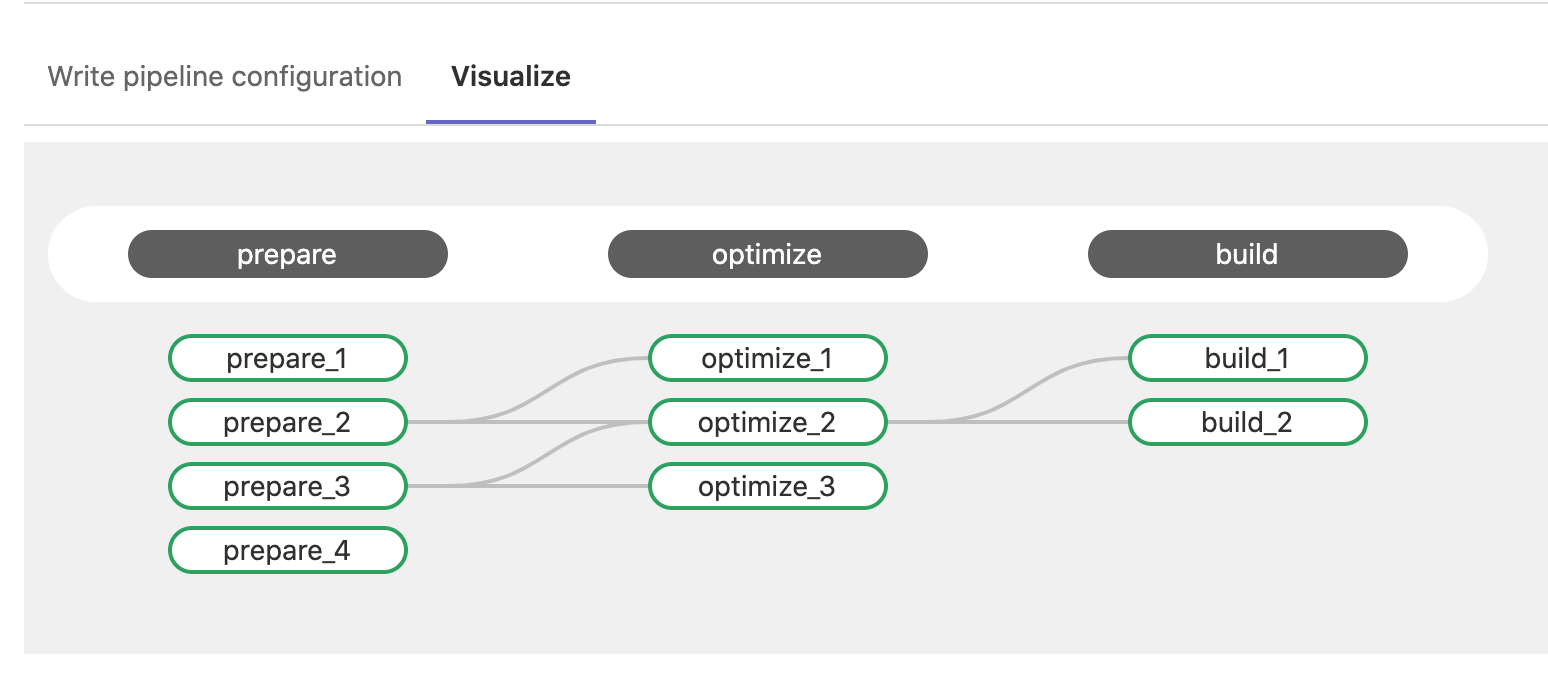1548x678 pixels.
Task: Select the prepare_3 job node
Action: point(287,486)
